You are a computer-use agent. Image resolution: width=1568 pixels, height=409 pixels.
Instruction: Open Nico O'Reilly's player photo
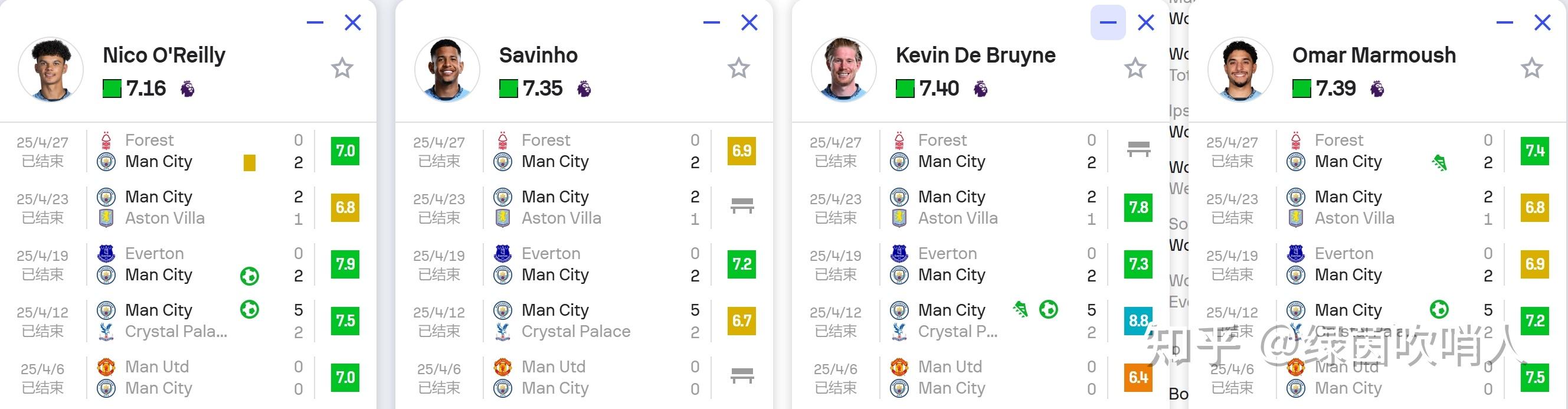[51, 69]
